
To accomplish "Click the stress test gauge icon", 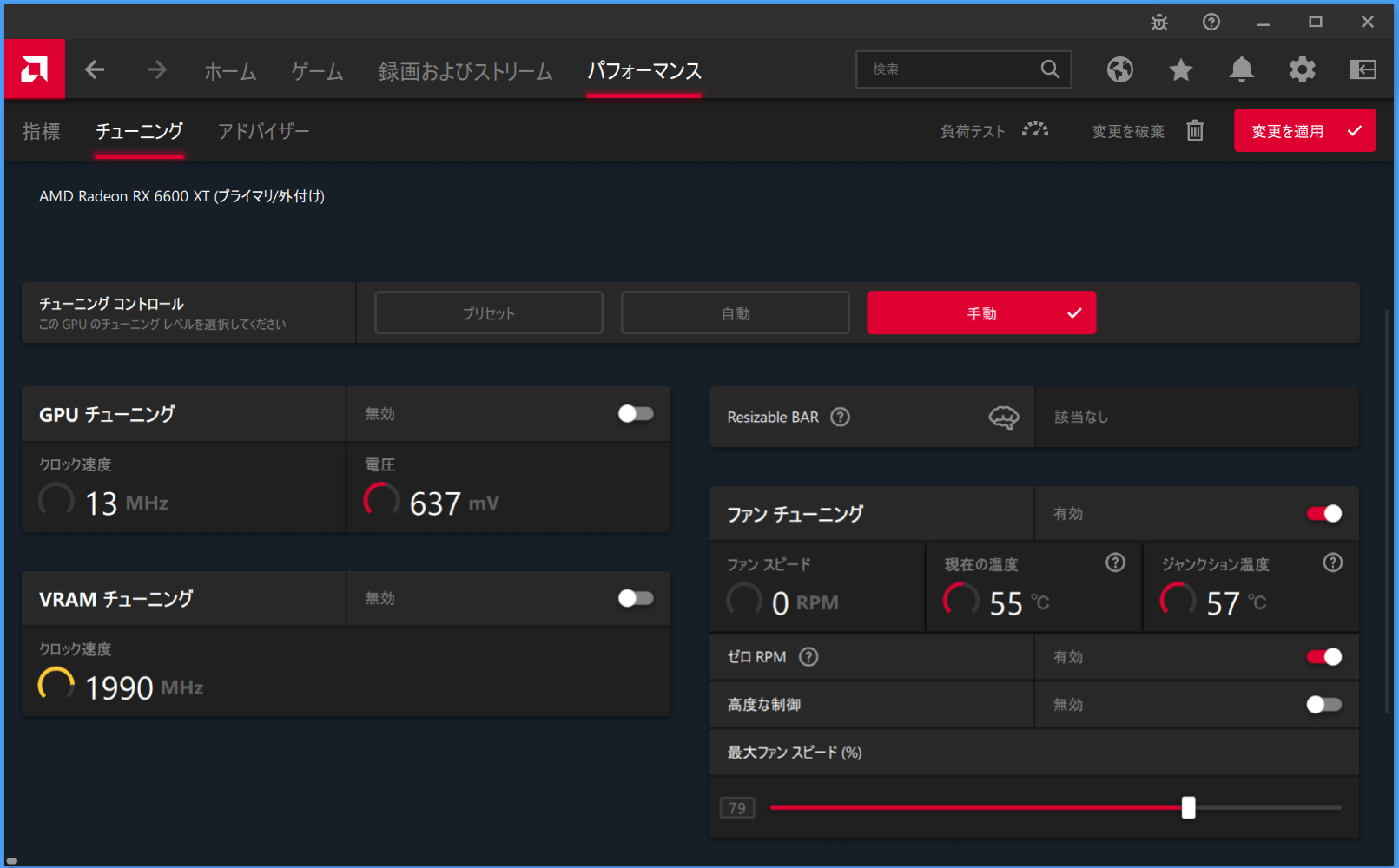I will (1035, 130).
